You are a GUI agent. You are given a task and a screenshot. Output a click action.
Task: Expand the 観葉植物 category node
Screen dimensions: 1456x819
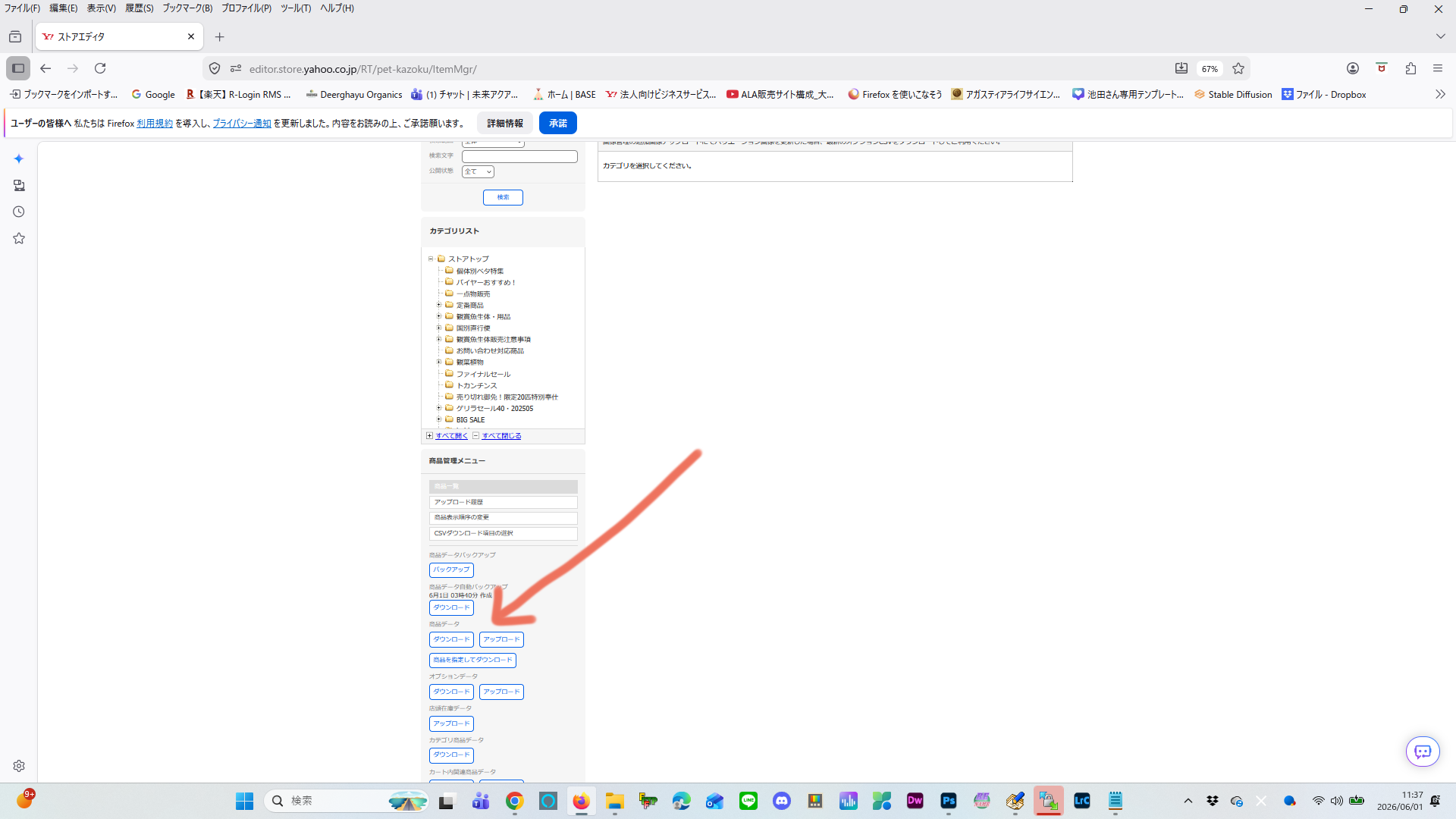point(439,362)
